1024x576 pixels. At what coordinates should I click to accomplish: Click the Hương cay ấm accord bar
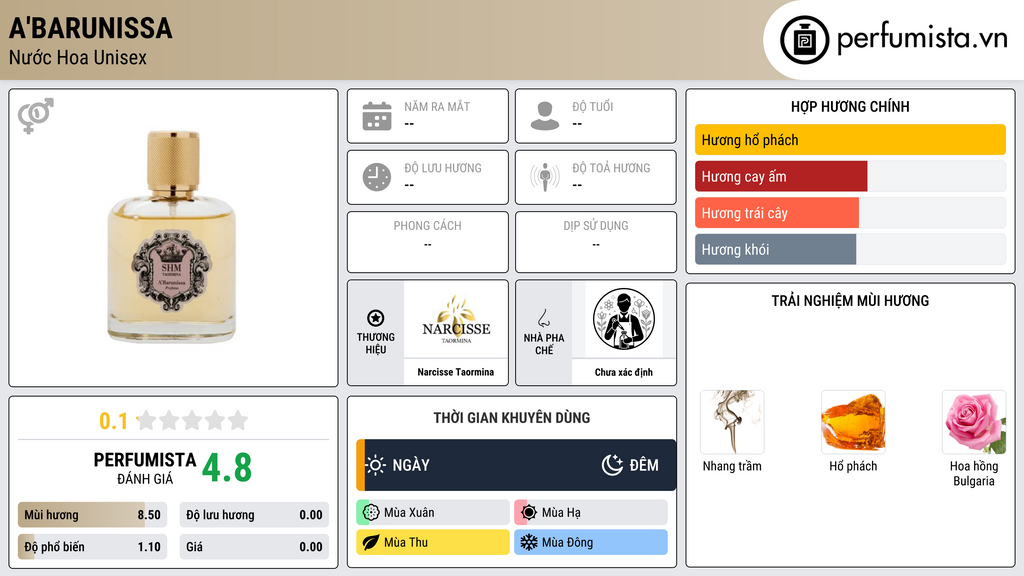tap(850, 176)
